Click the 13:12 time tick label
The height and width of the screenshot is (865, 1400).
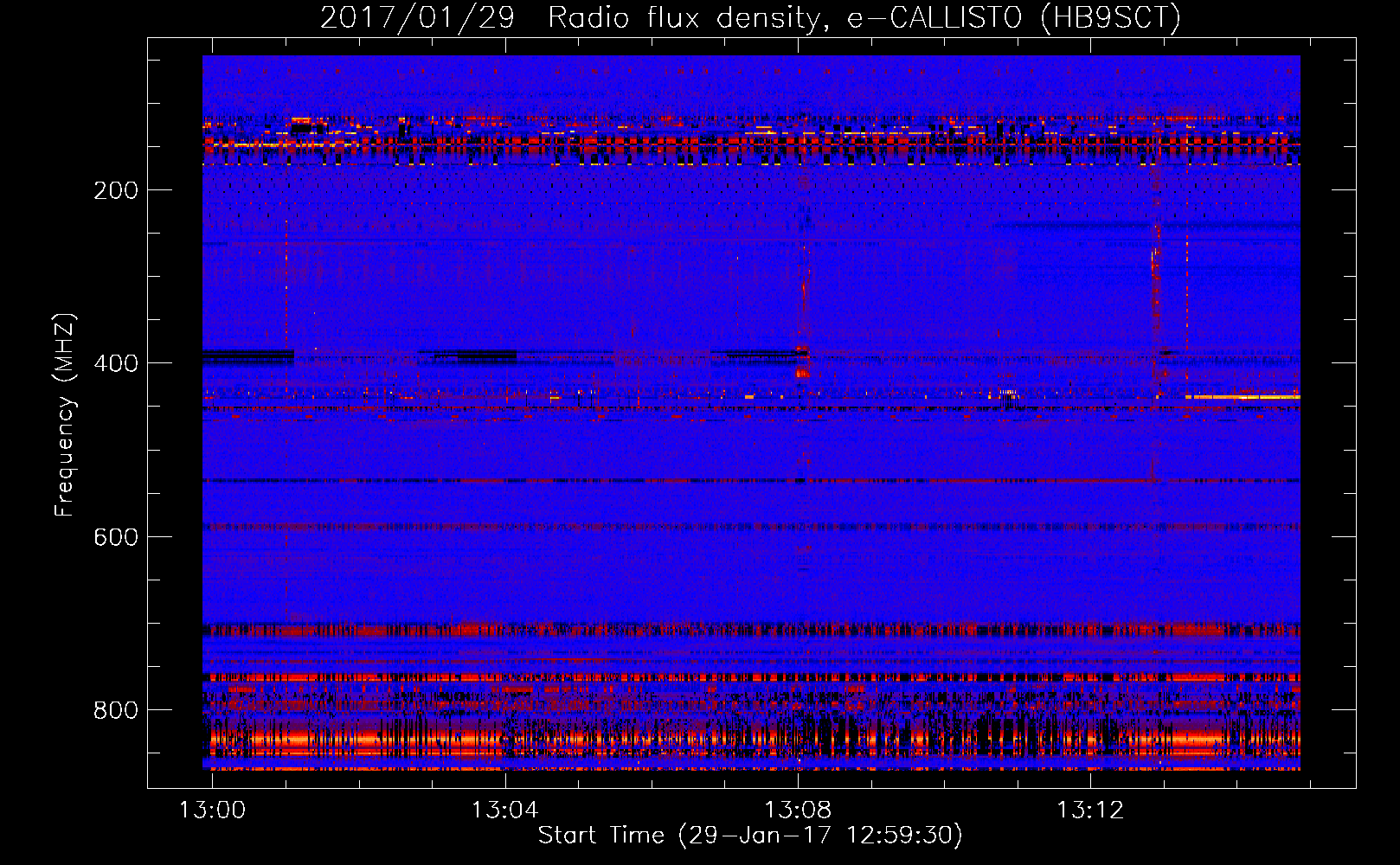pyautogui.click(x=1090, y=810)
